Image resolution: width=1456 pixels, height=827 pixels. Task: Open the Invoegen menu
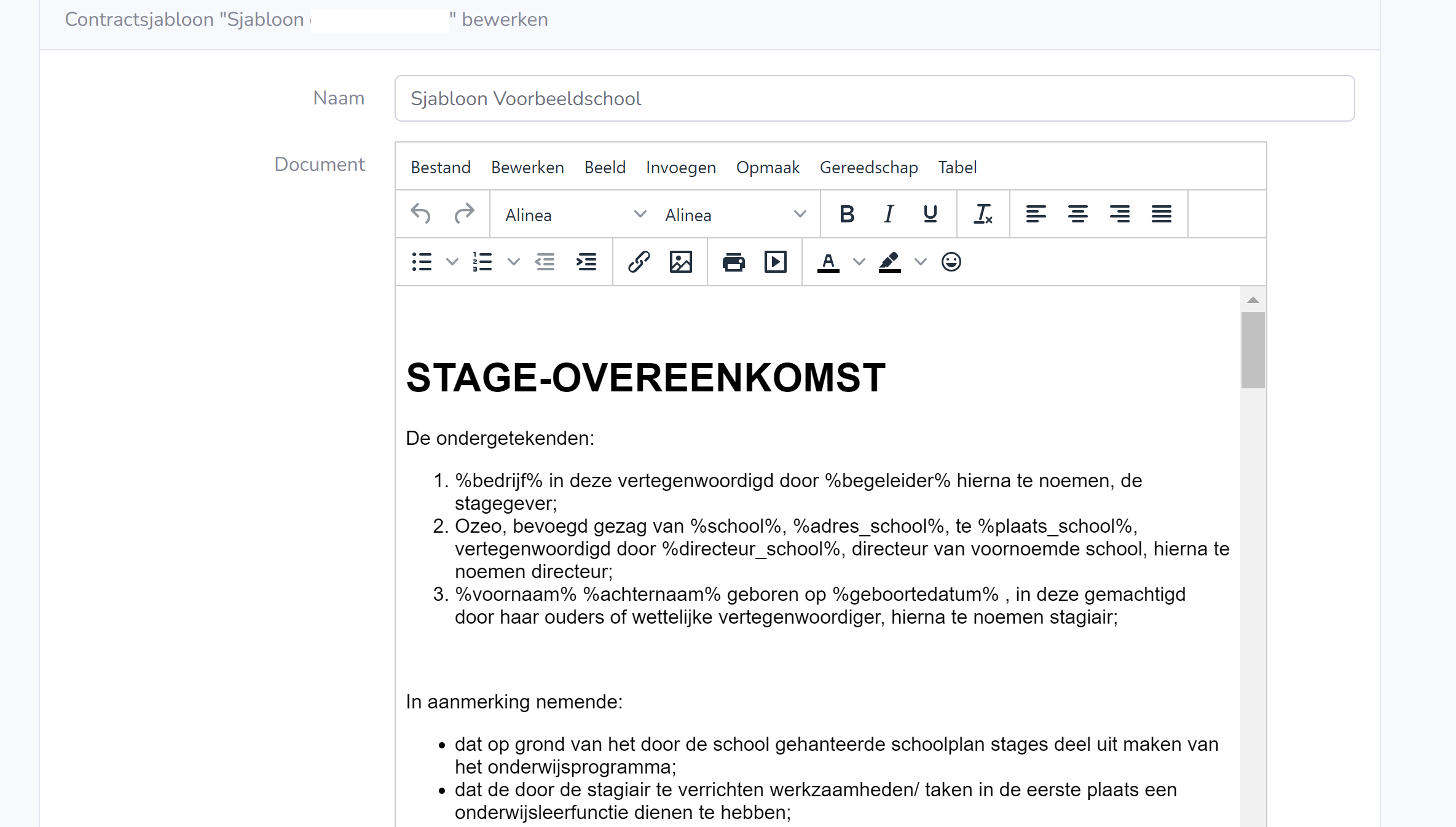[x=680, y=167]
